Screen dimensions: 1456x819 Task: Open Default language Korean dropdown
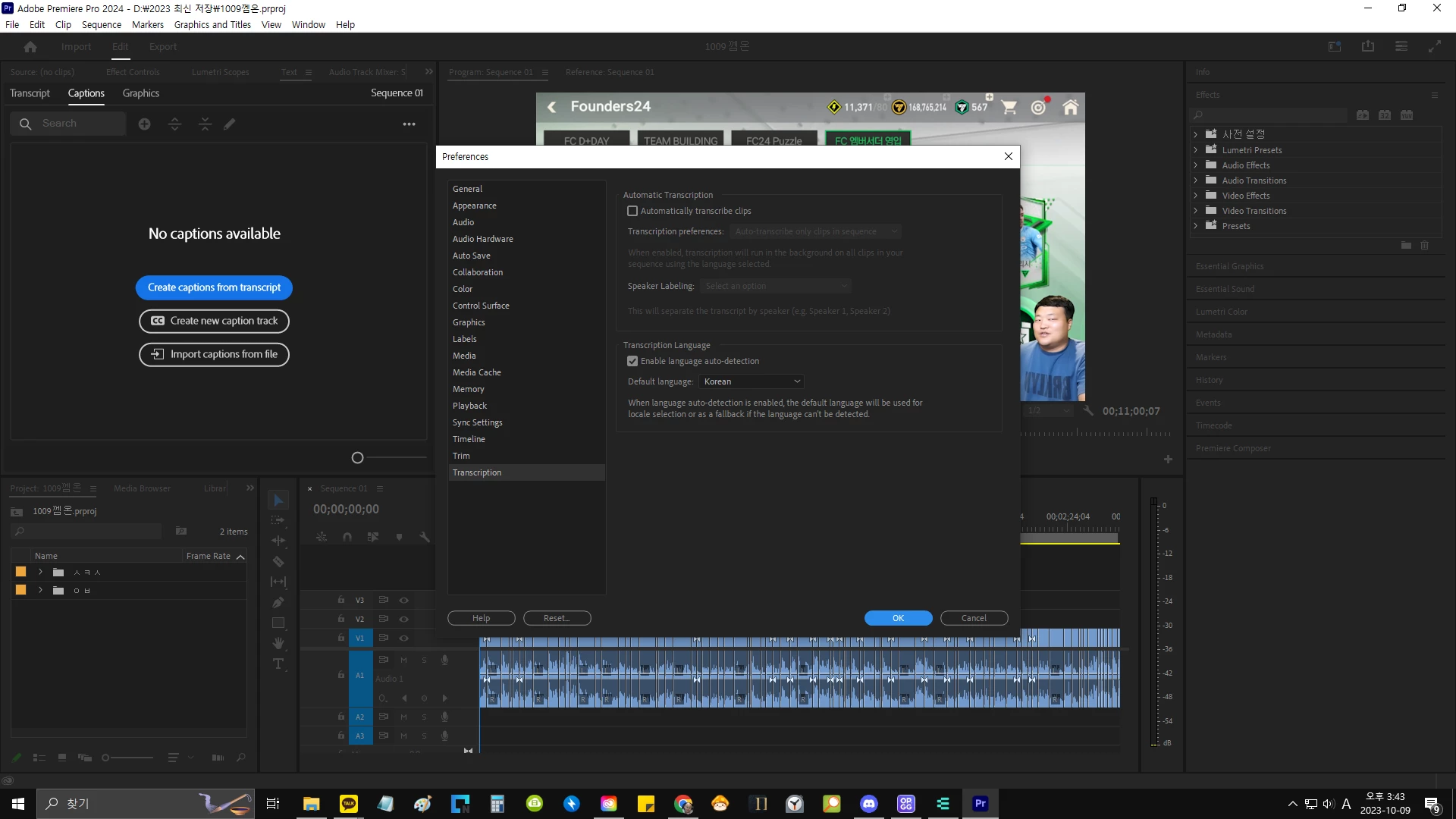(751, 381)
